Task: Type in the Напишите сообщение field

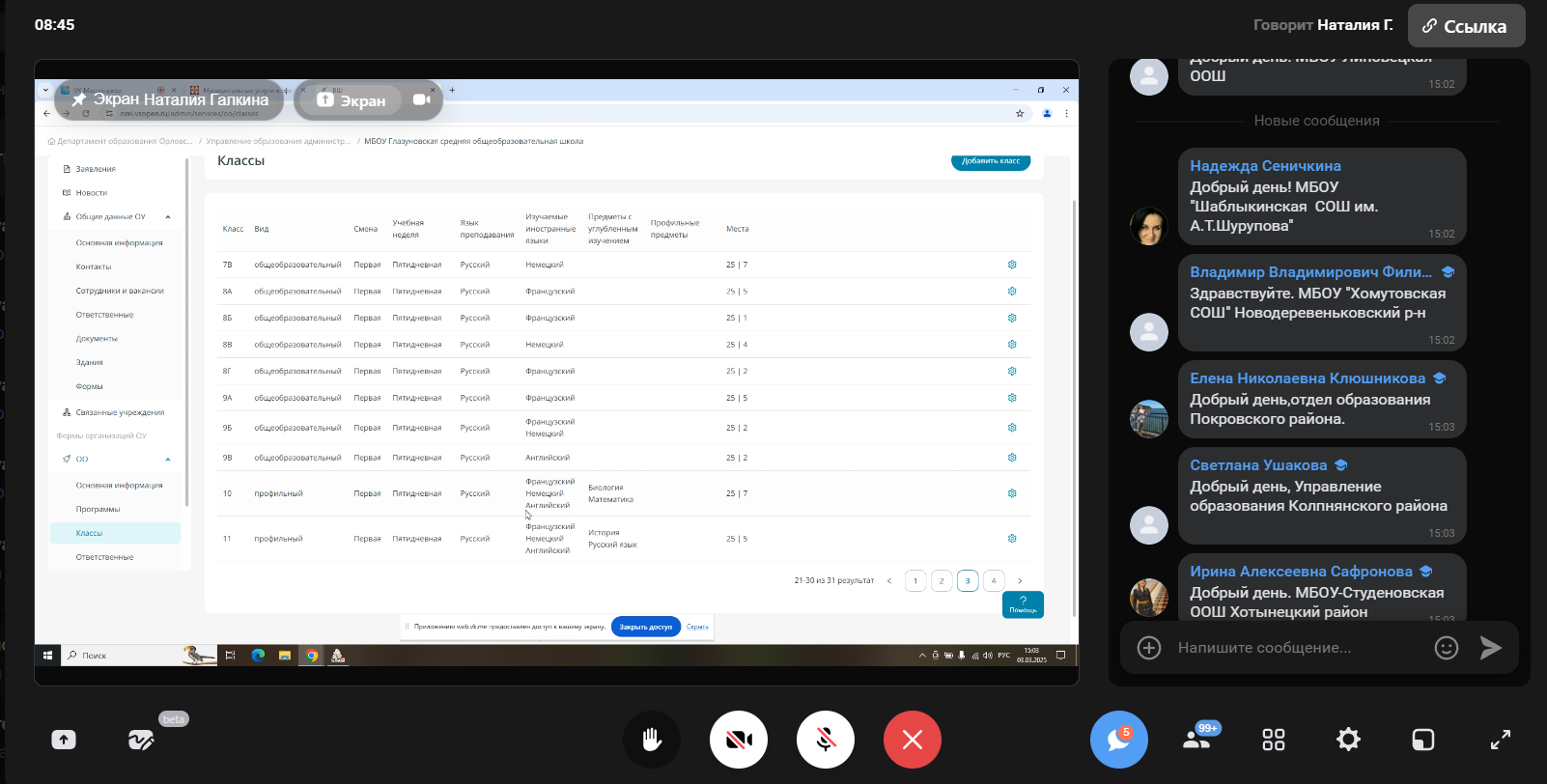Action: point(1294,648)
